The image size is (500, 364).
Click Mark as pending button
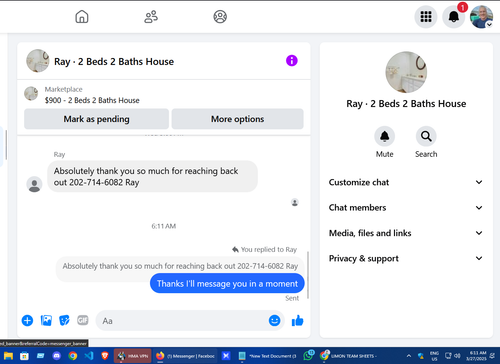(96, 119)
